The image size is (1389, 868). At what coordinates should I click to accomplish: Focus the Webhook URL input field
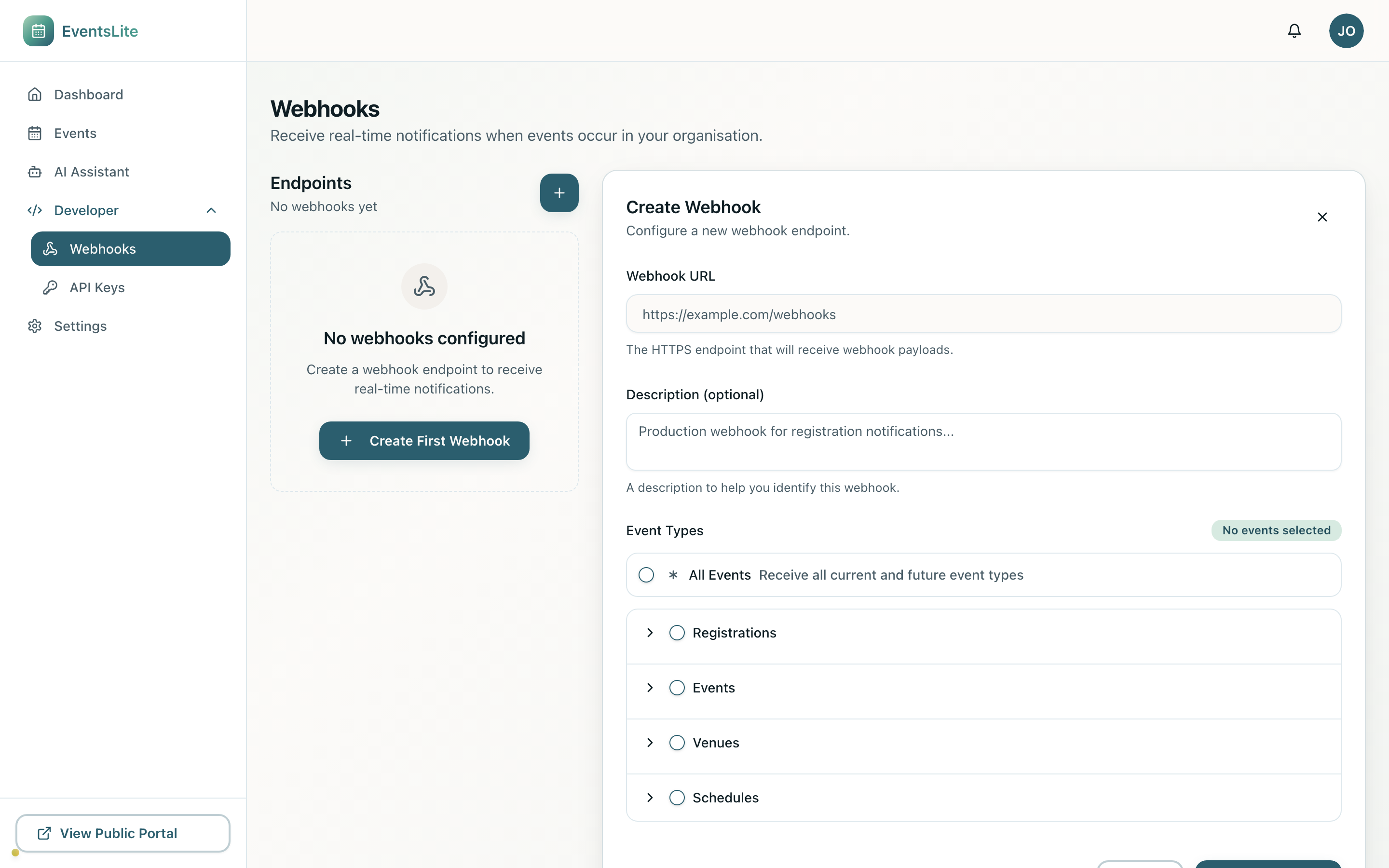pos(983,314)
